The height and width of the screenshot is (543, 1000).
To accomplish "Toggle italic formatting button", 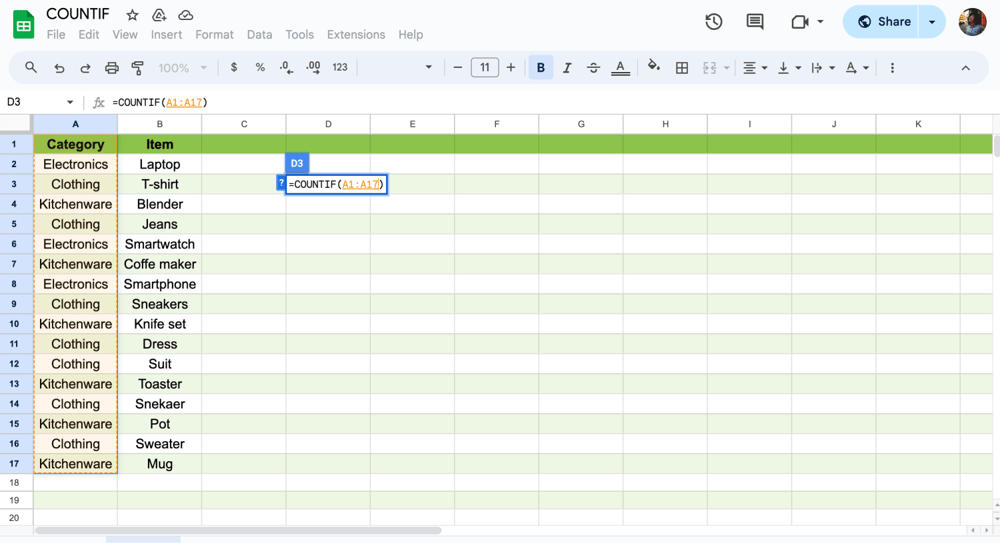I will [x=567, y=68].
